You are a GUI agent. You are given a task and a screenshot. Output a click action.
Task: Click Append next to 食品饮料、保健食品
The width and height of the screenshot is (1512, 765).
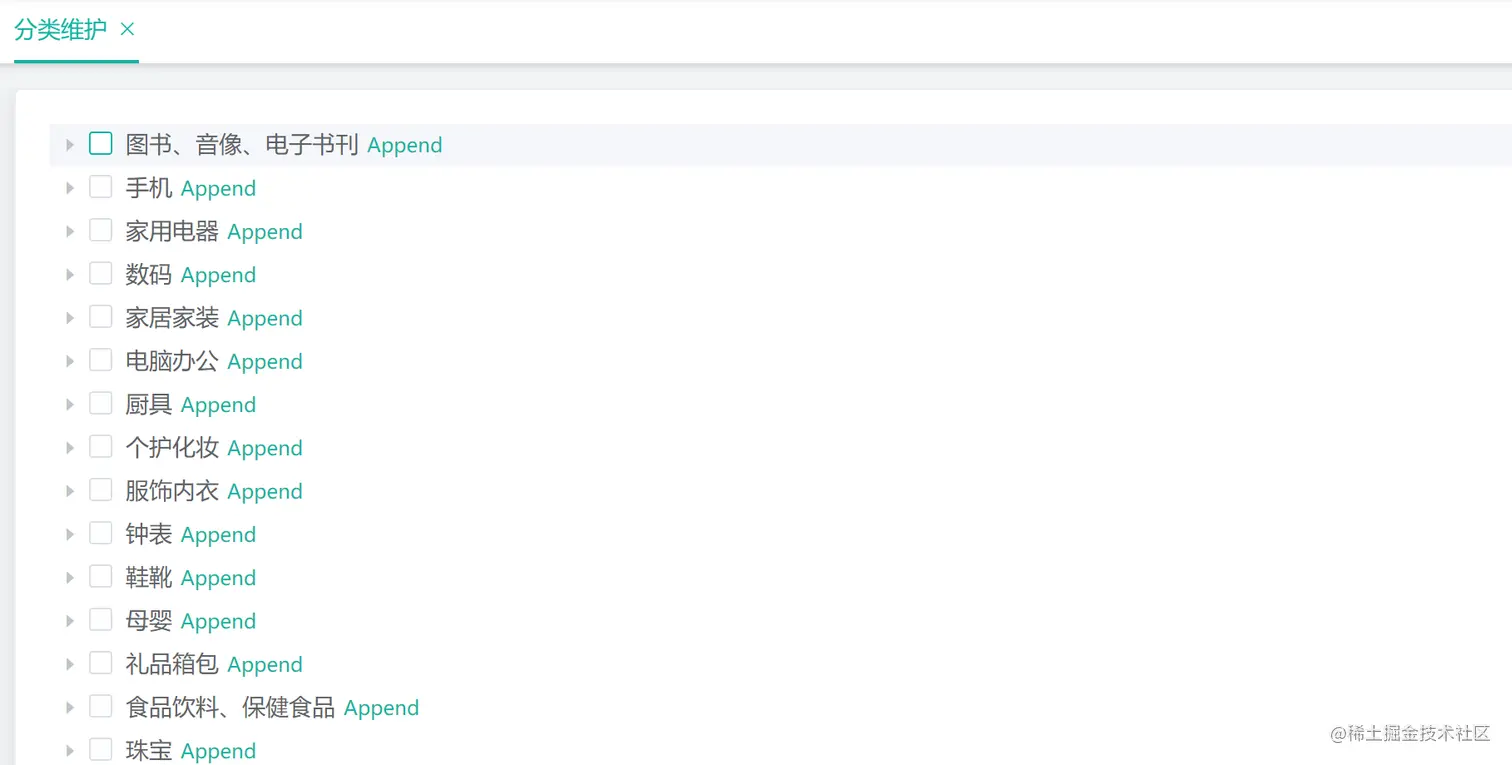click(382, 709)
